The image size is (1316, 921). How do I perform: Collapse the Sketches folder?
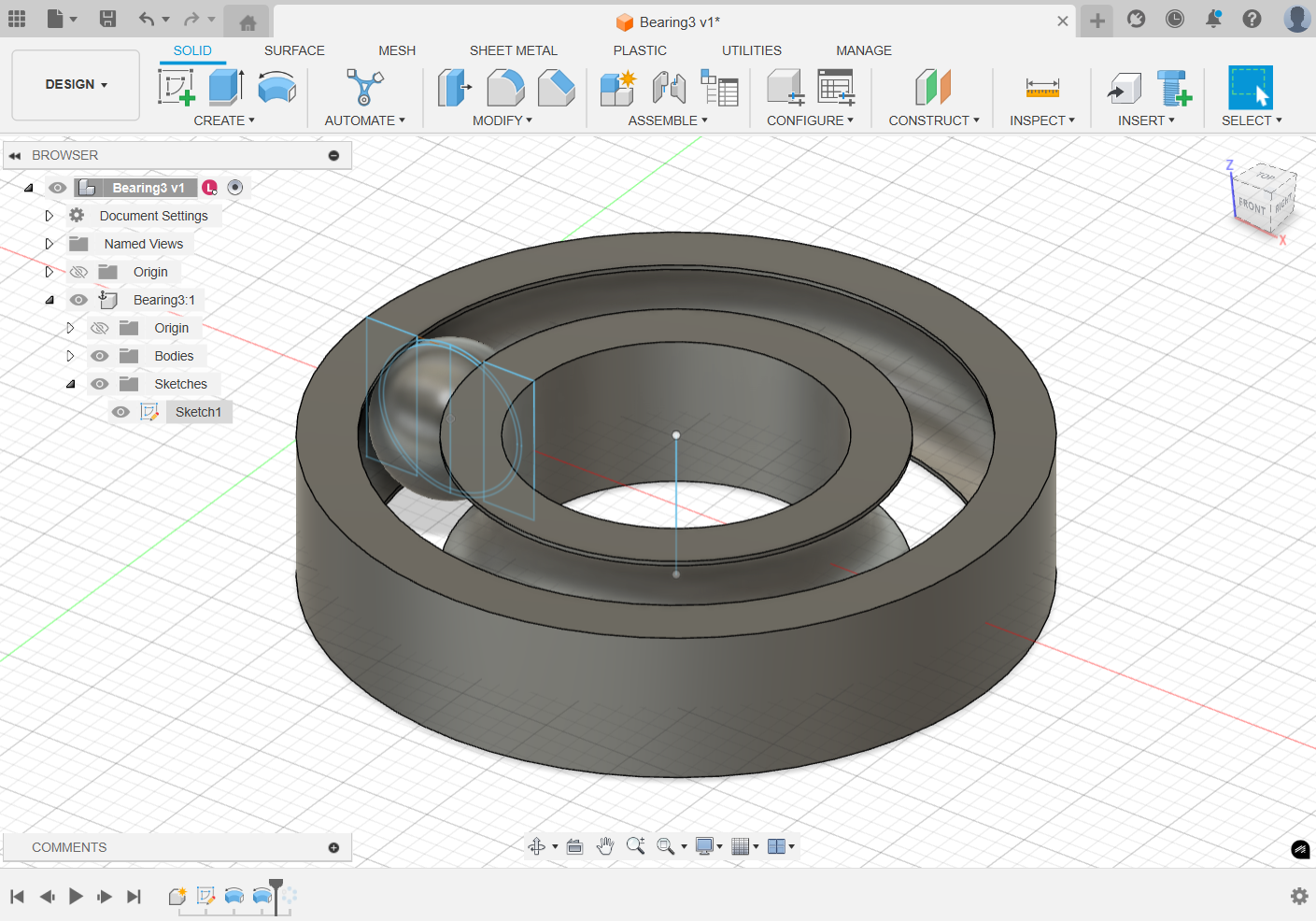click(x=70, y=384)
